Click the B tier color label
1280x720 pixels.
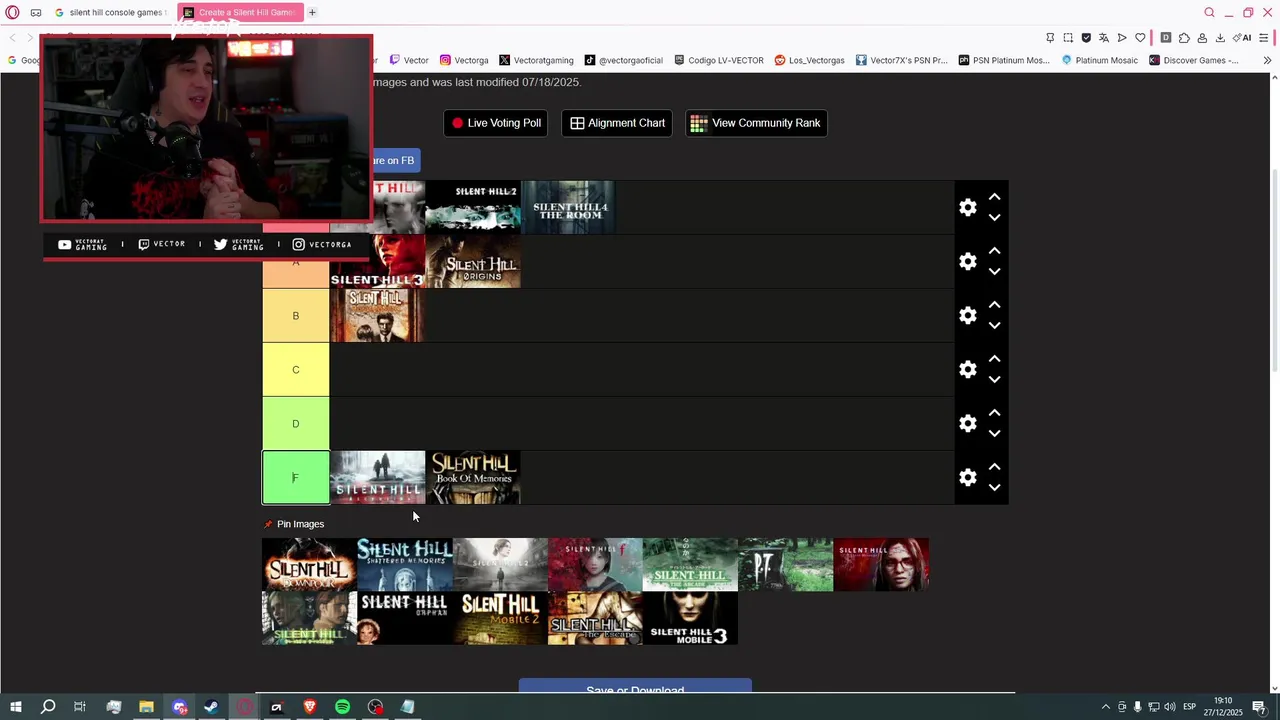tap(295, 316)
